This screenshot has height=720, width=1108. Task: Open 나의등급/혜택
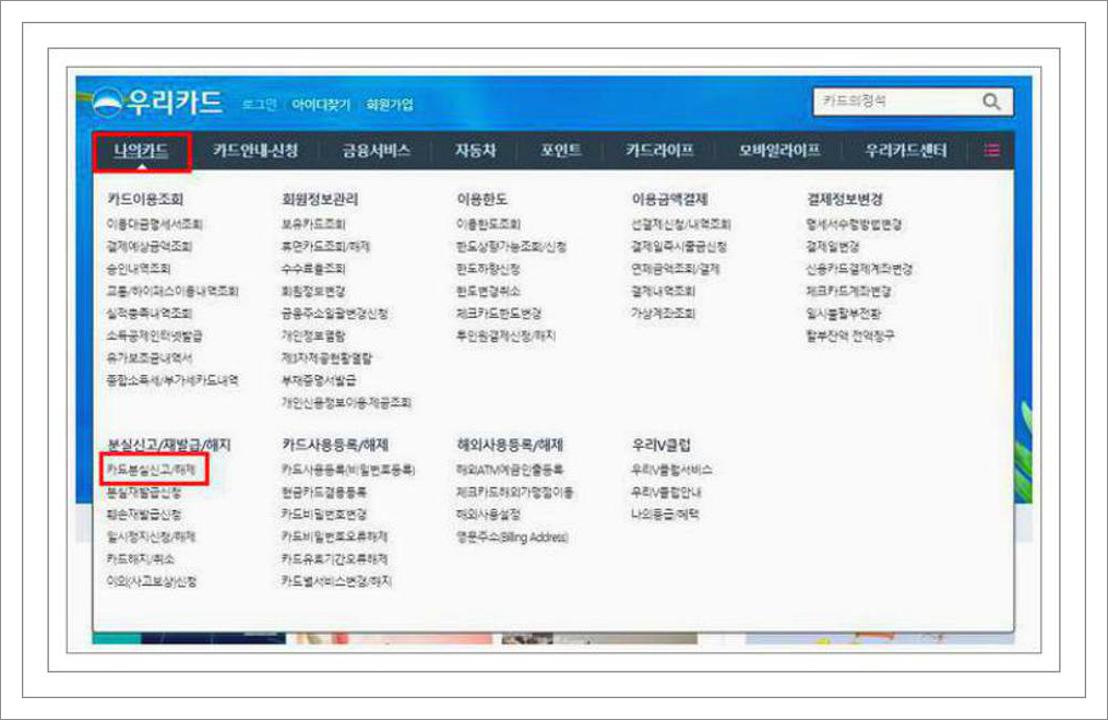665,514
